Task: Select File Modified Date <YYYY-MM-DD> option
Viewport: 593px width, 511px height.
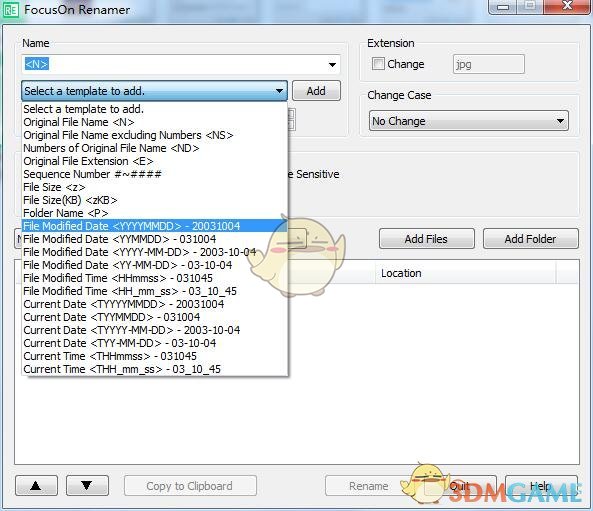Action: [x=154, y=252]
